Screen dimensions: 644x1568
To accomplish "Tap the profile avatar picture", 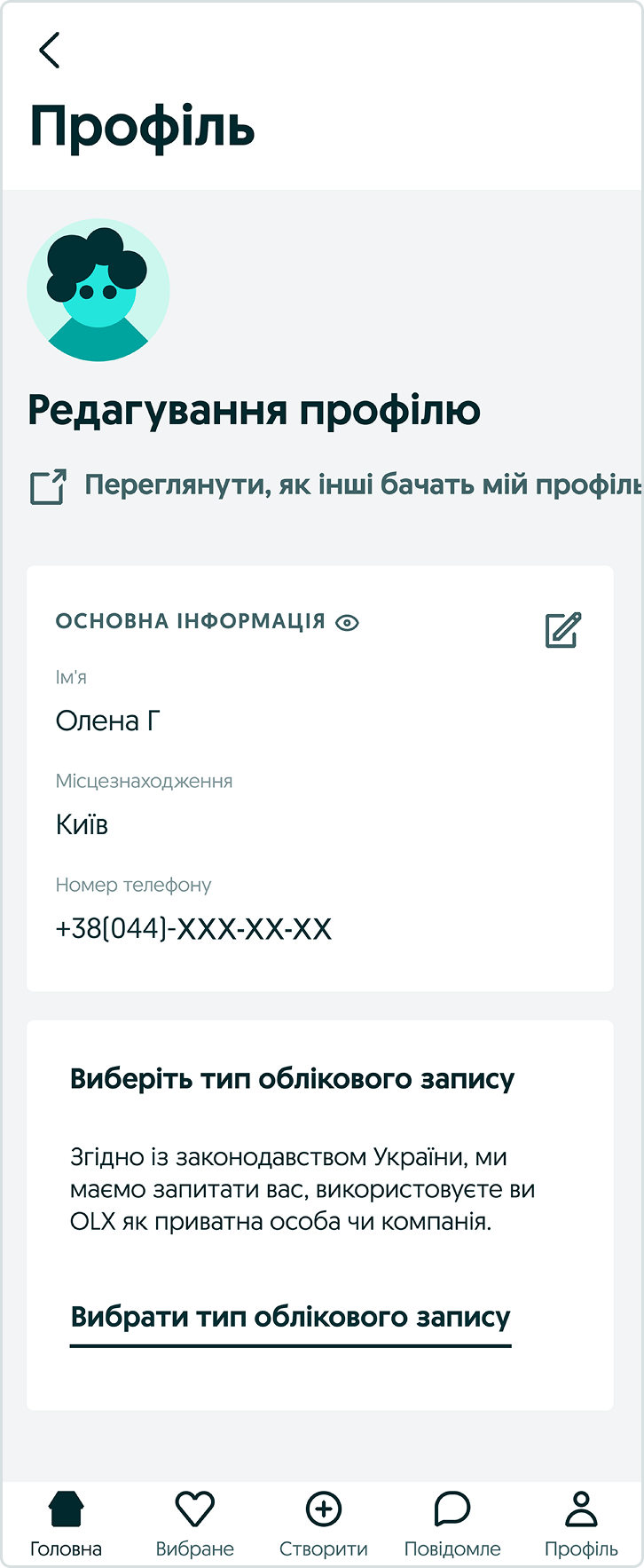I will 98,290.
